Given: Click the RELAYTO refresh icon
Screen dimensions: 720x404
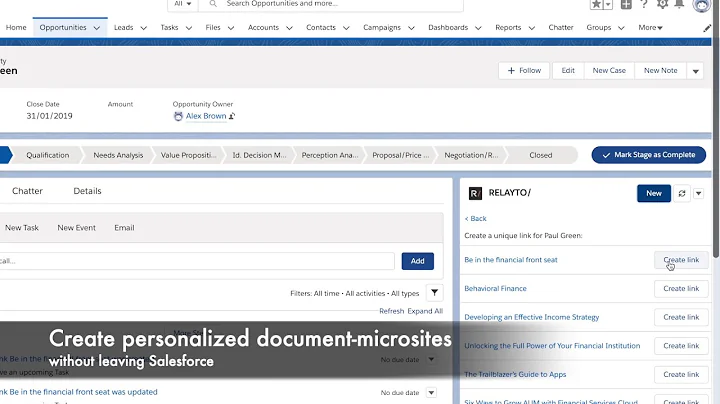Looking at the screenshot, I should (x=682, y=193).
